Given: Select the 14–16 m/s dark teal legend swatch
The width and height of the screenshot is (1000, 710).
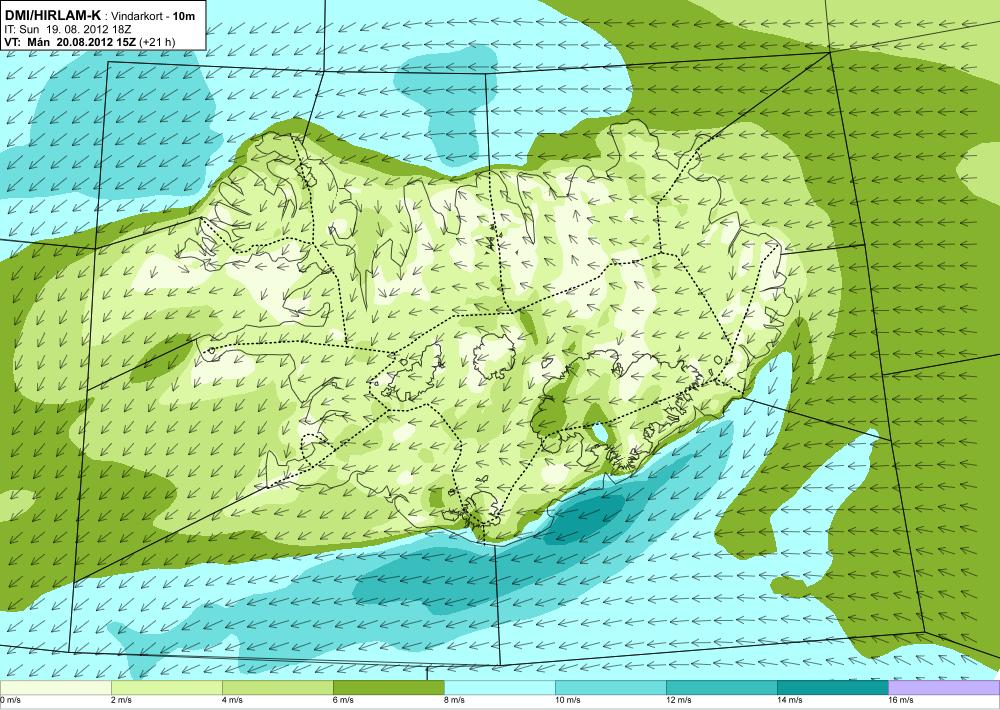Looking at the screenshot, I should [x=832, y=688].
